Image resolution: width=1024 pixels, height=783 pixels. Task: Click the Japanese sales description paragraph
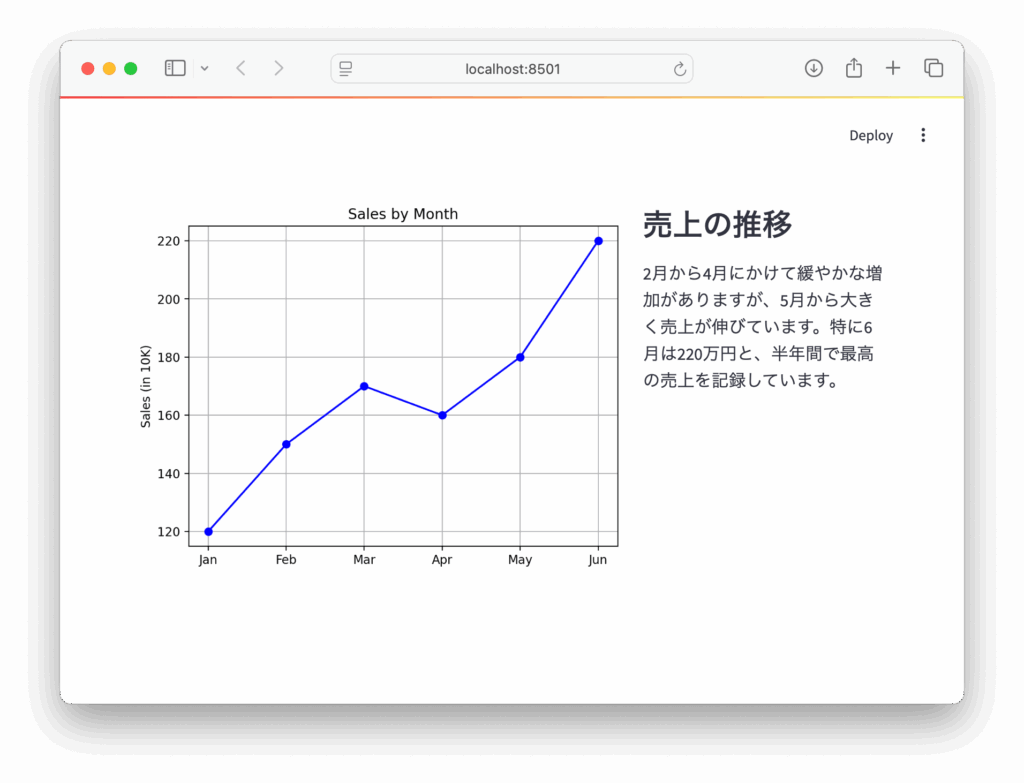coord(762,326)
